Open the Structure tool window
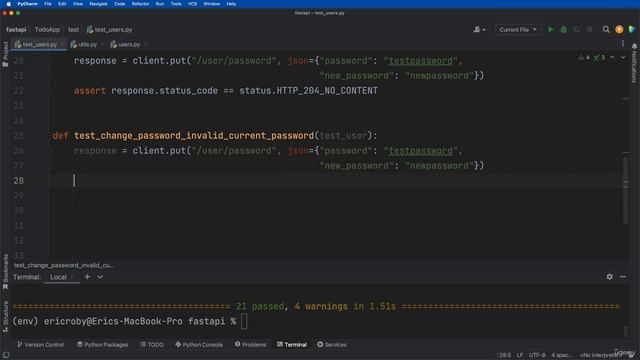The image size is (640, 360). (x=5, y=317)
